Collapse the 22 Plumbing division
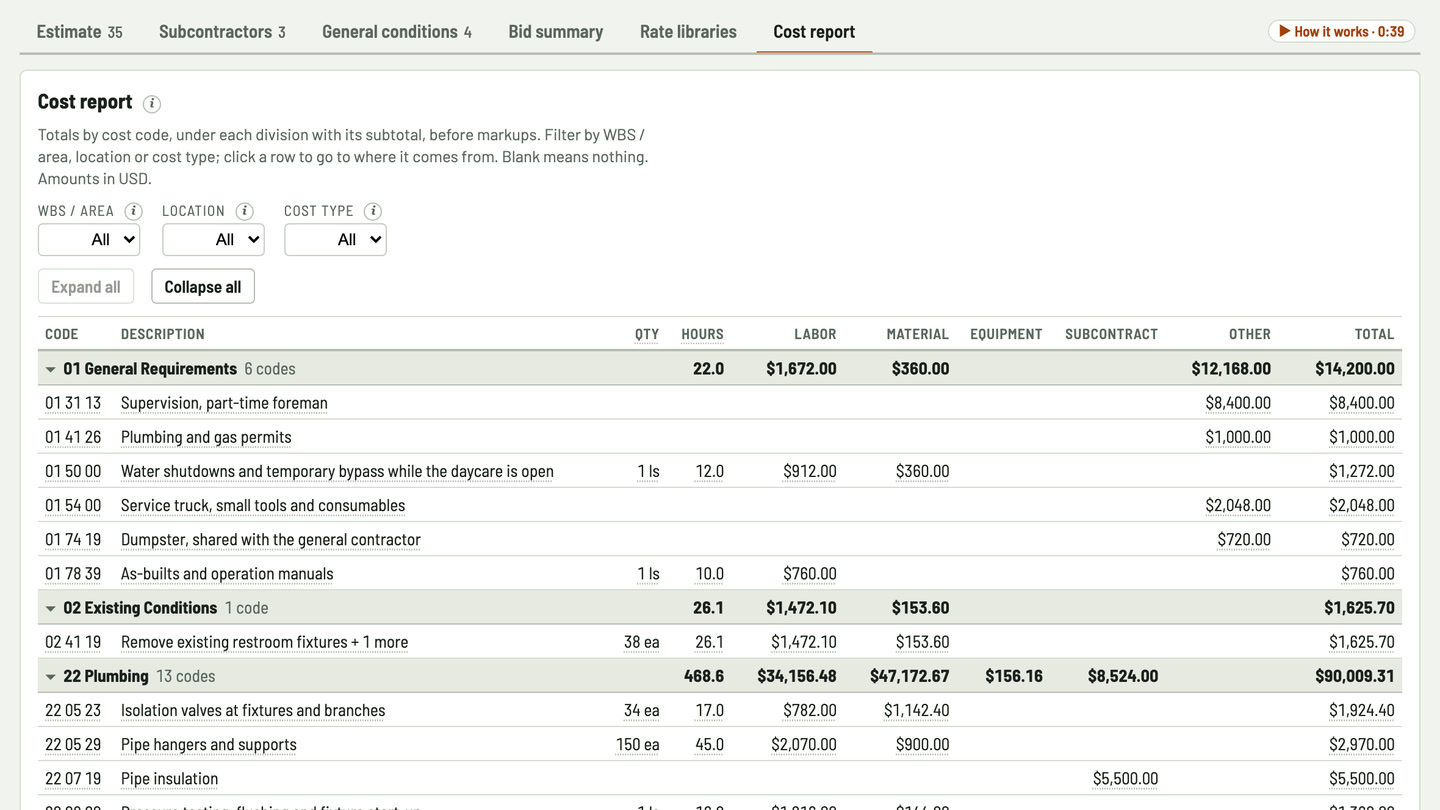Screen dimensions: 1440x810 [x=50, y=676]
